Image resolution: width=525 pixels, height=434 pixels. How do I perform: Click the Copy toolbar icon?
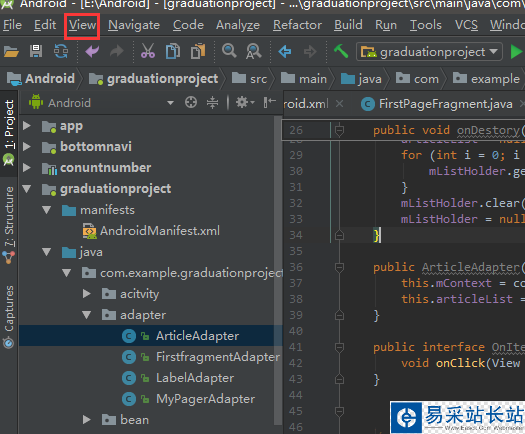pos(173,52)
